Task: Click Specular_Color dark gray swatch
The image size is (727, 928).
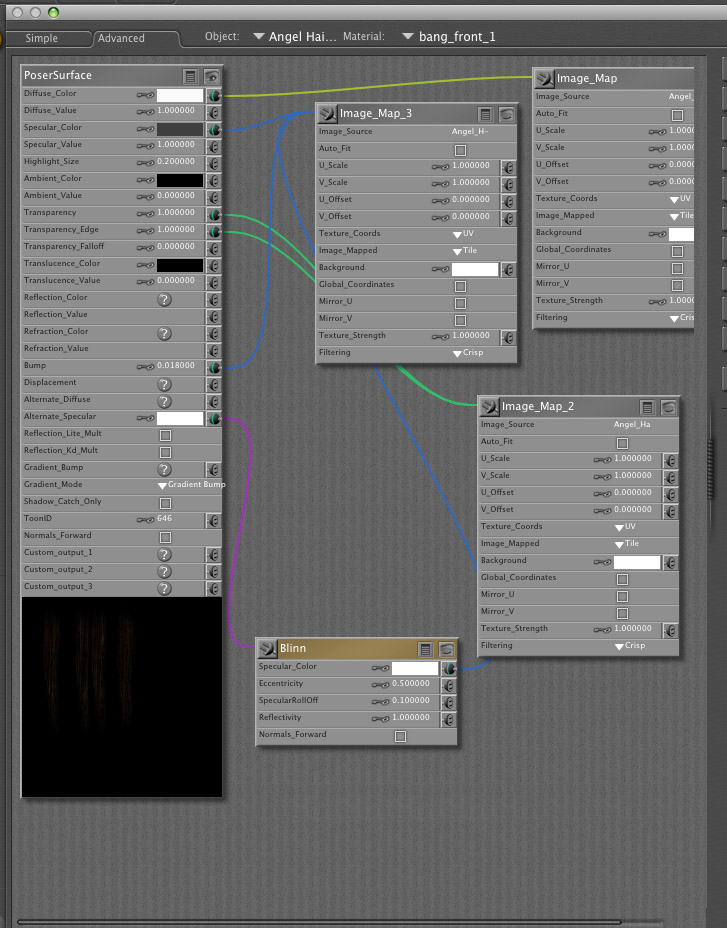Action: (180, 130)
